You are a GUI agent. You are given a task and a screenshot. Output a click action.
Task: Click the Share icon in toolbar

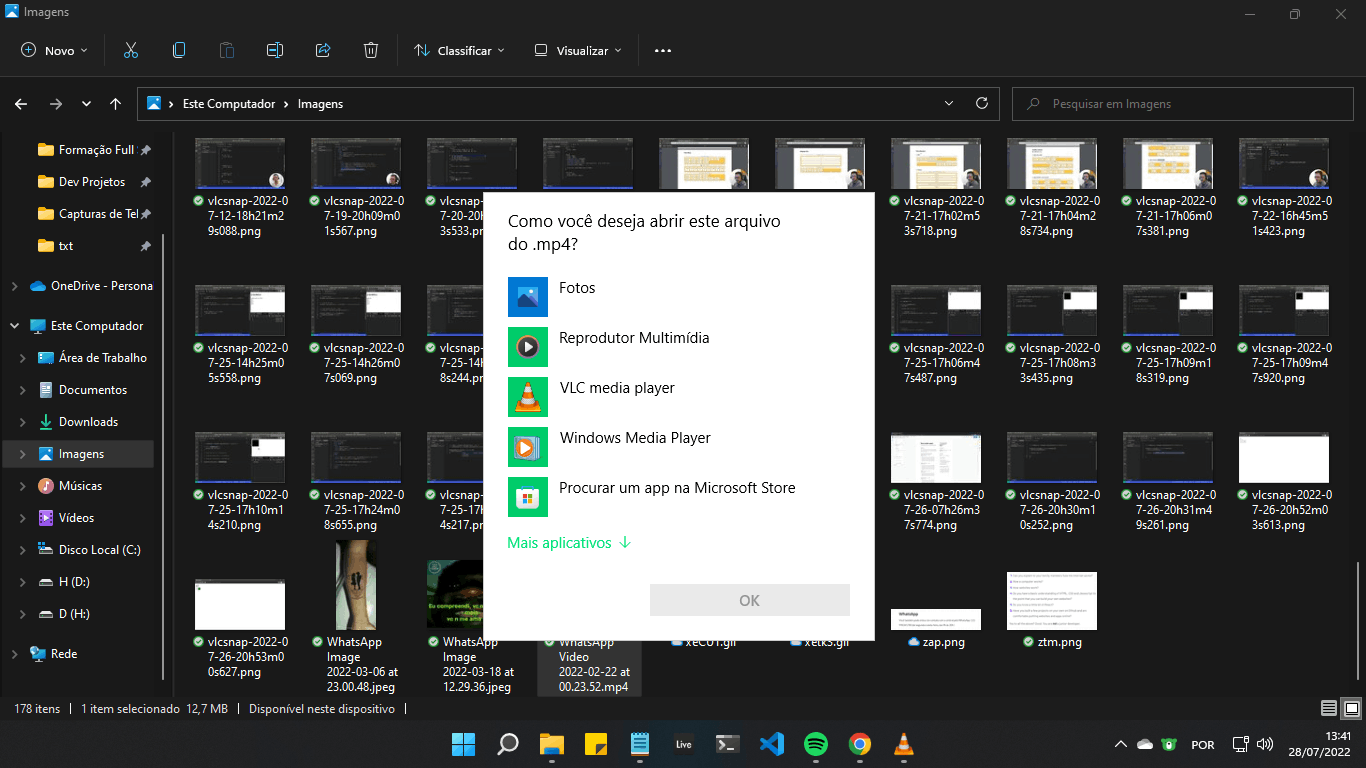[323, 50]
